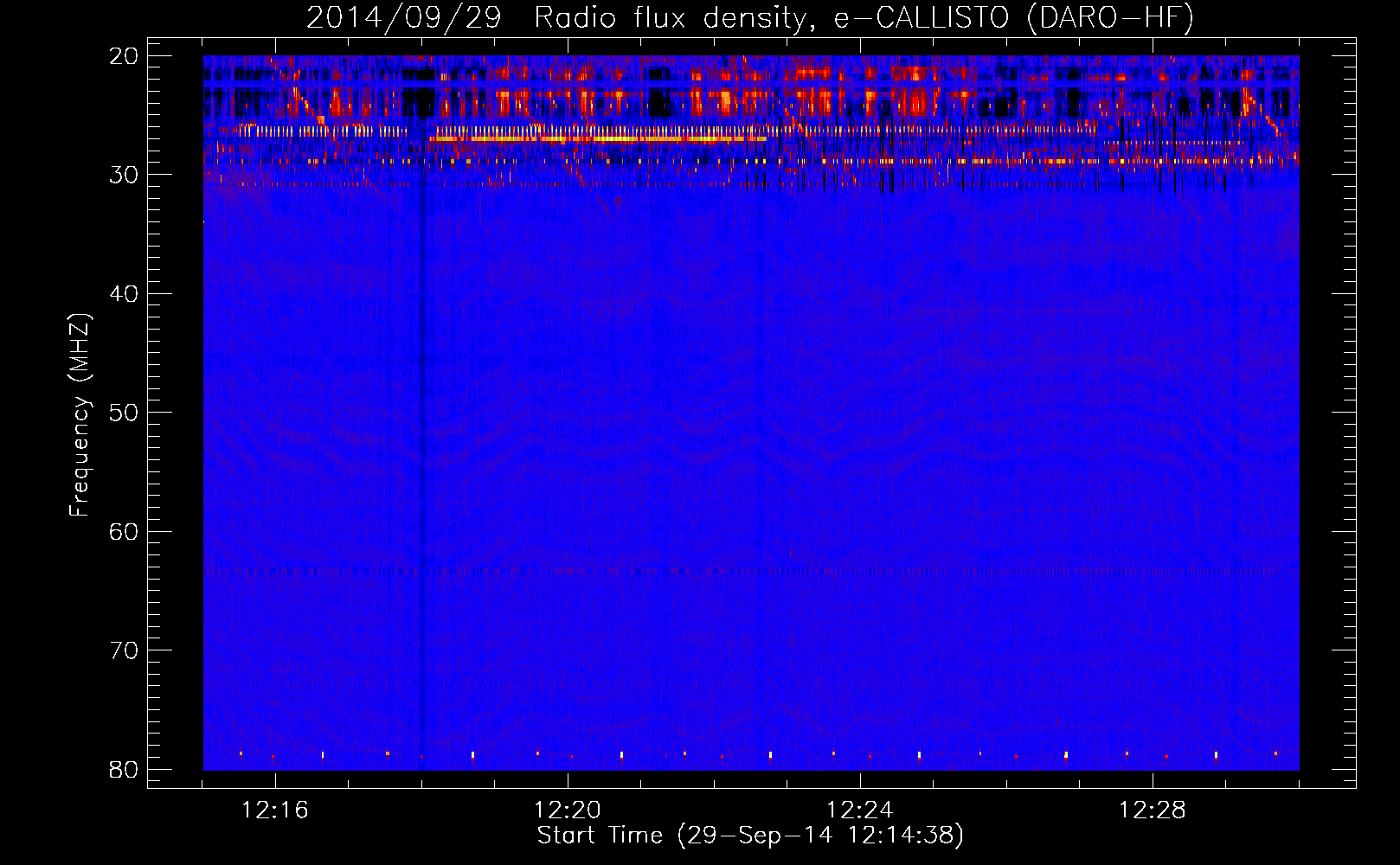Click the plot title "2014/09/29 Radio flux density, e-CALLISTO (DARO-HF)"
Viewport: 1400px width, 865px height.
[750, 17]
